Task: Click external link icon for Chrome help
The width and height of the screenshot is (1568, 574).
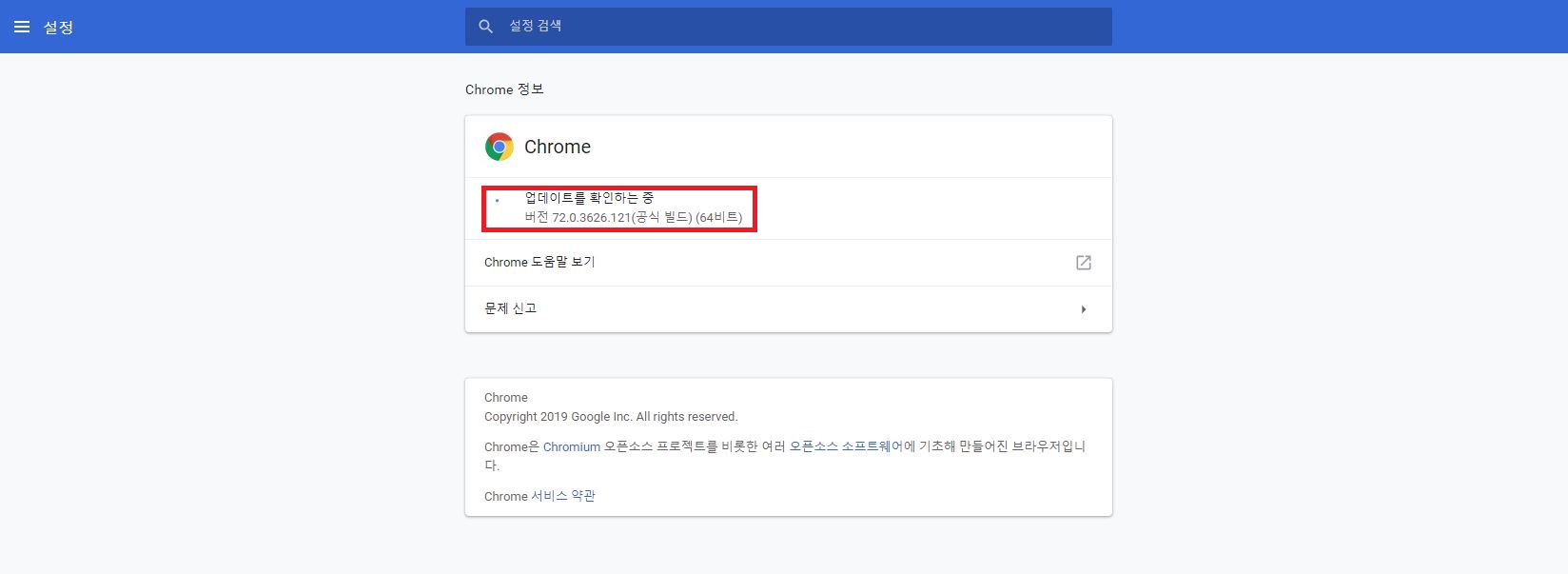Action: point(1083,263)
